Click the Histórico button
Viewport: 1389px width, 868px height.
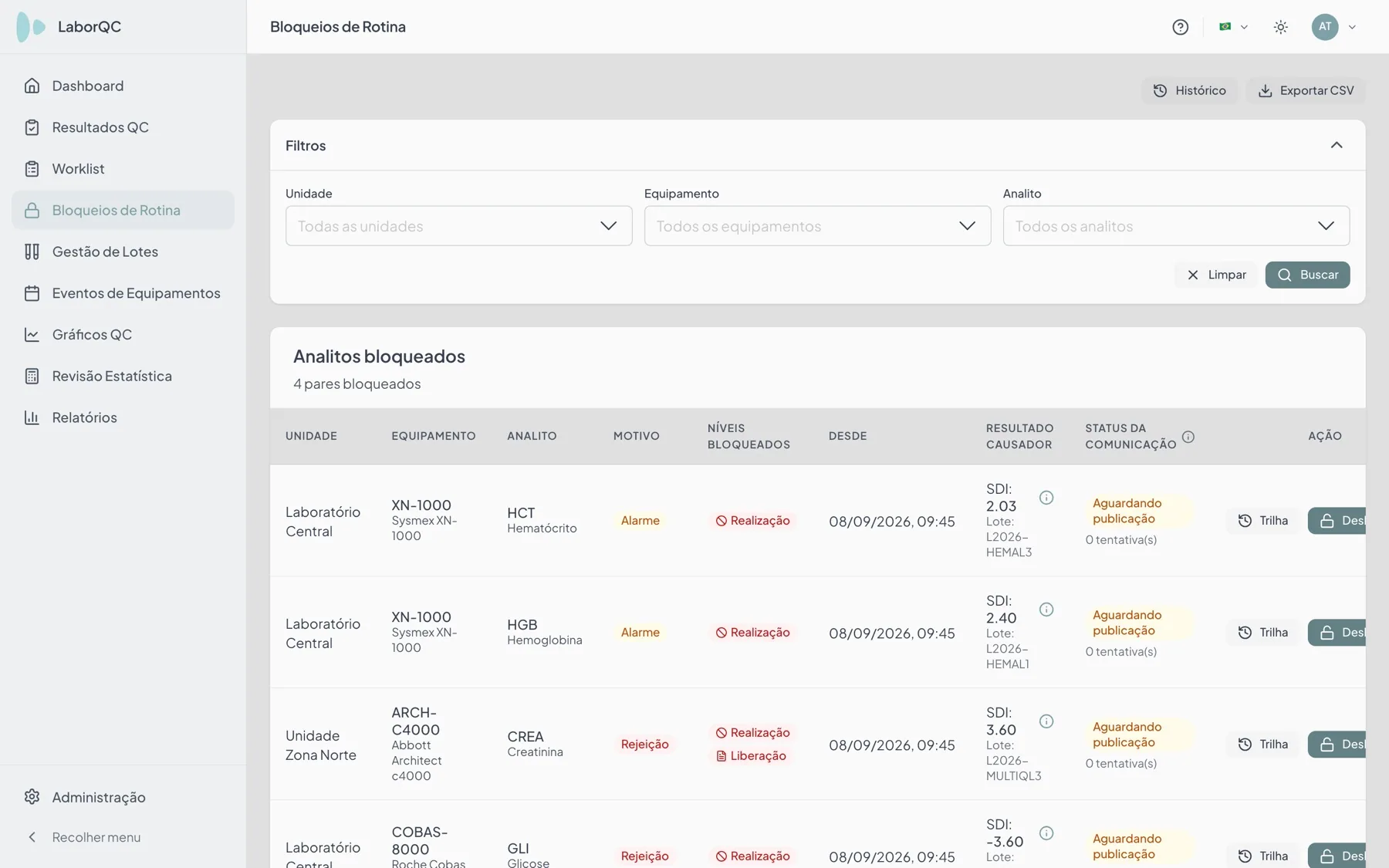point(1189,91)
